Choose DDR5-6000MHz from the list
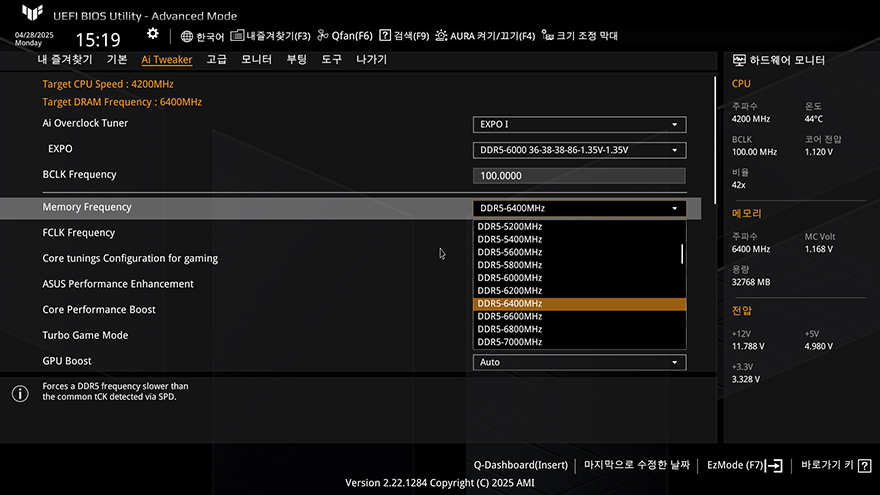This screenshot has height=495, width=880. point(579,278)
